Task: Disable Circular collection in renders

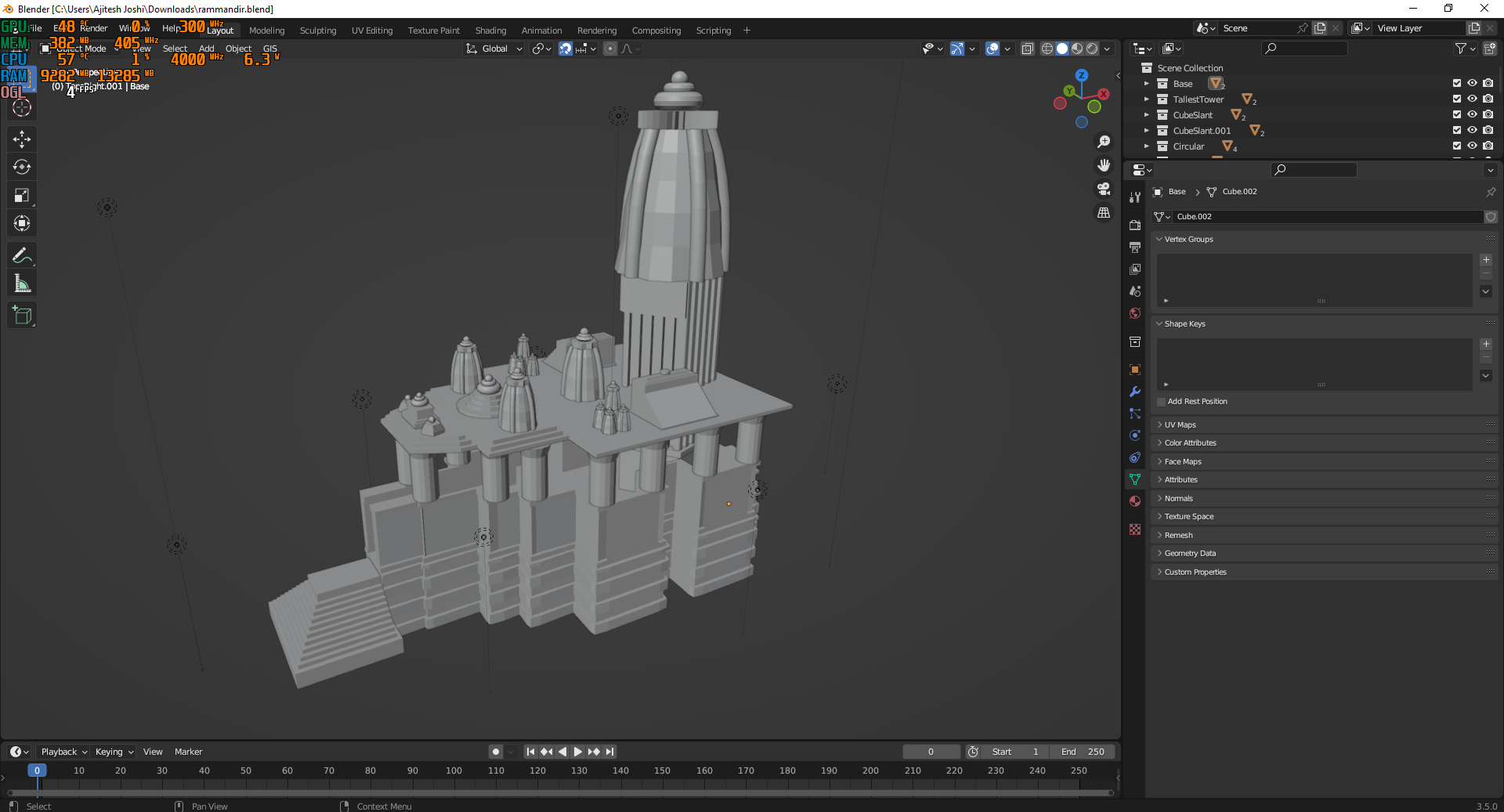Action: (x=1488, y=146)
